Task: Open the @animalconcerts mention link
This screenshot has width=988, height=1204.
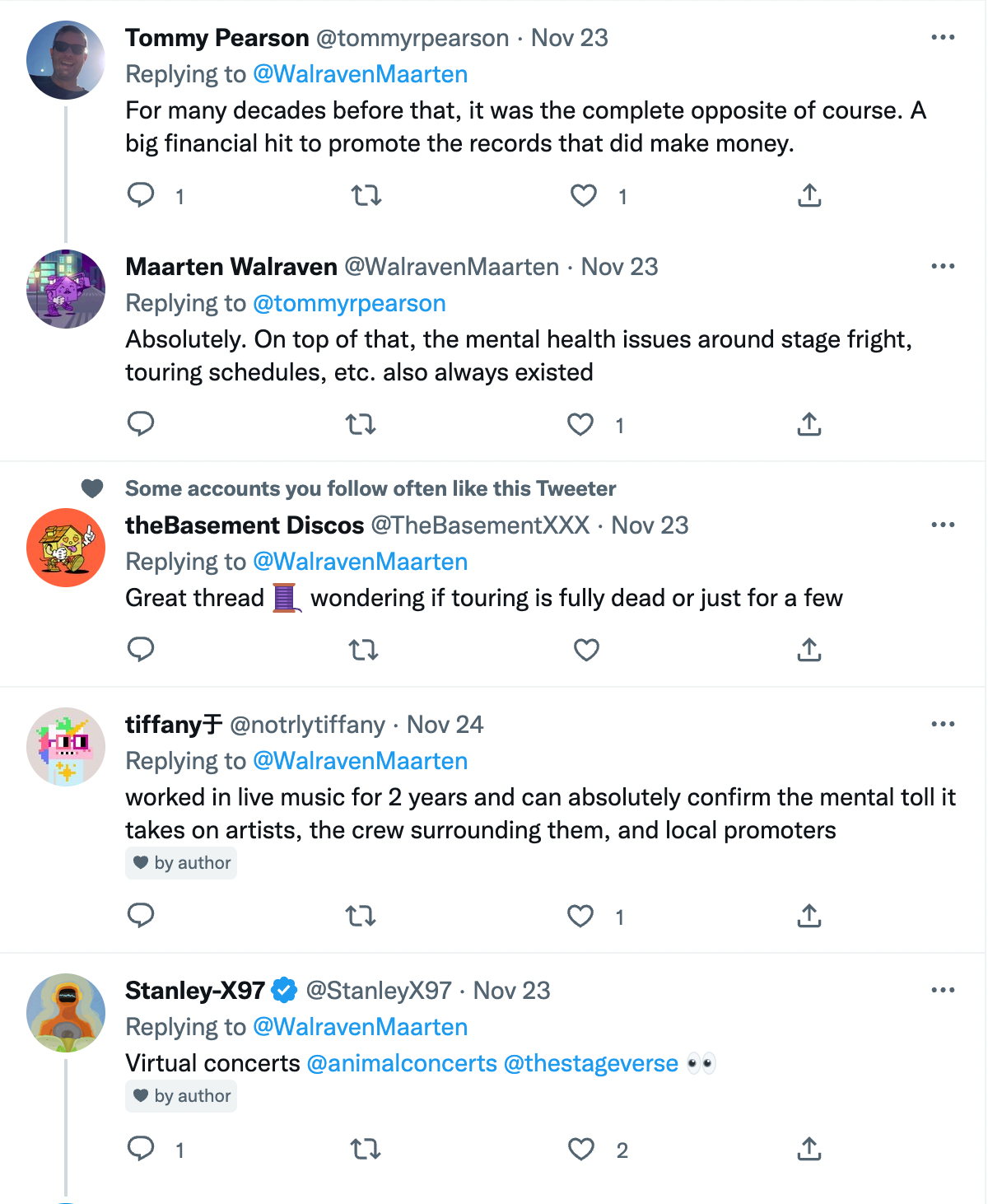Action: pos(402,1063)
